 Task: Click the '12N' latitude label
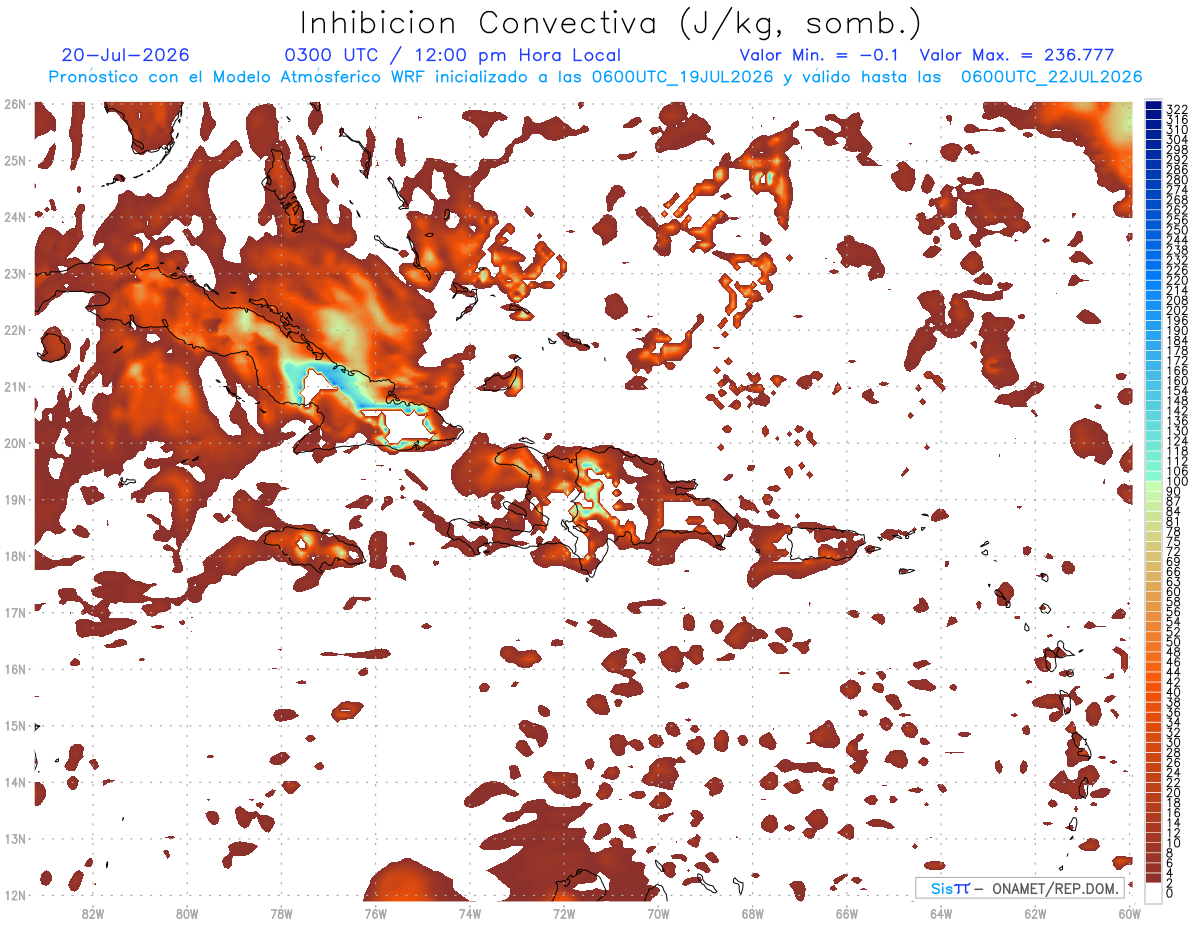[x=14, y=895]
